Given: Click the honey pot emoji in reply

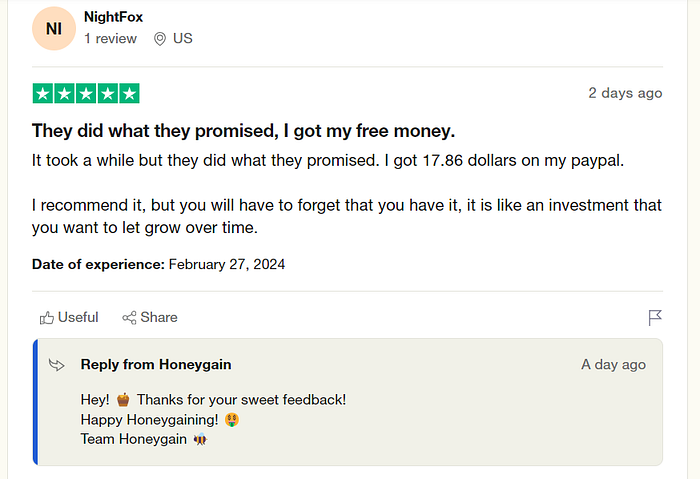Looking at the screenshot, I should pyautogui.click(x=123, y=400).
